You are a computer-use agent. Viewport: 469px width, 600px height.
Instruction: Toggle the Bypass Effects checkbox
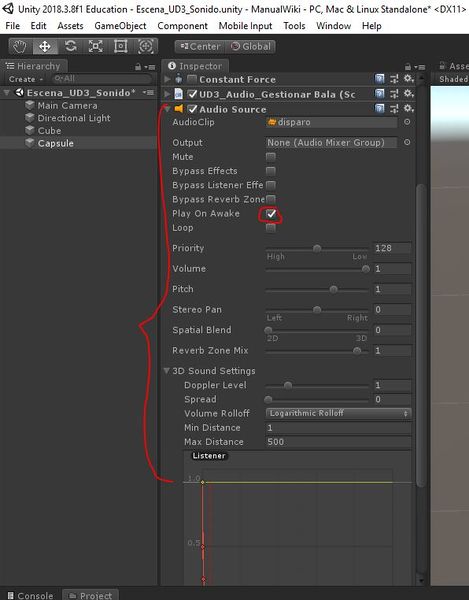[270, 171]
